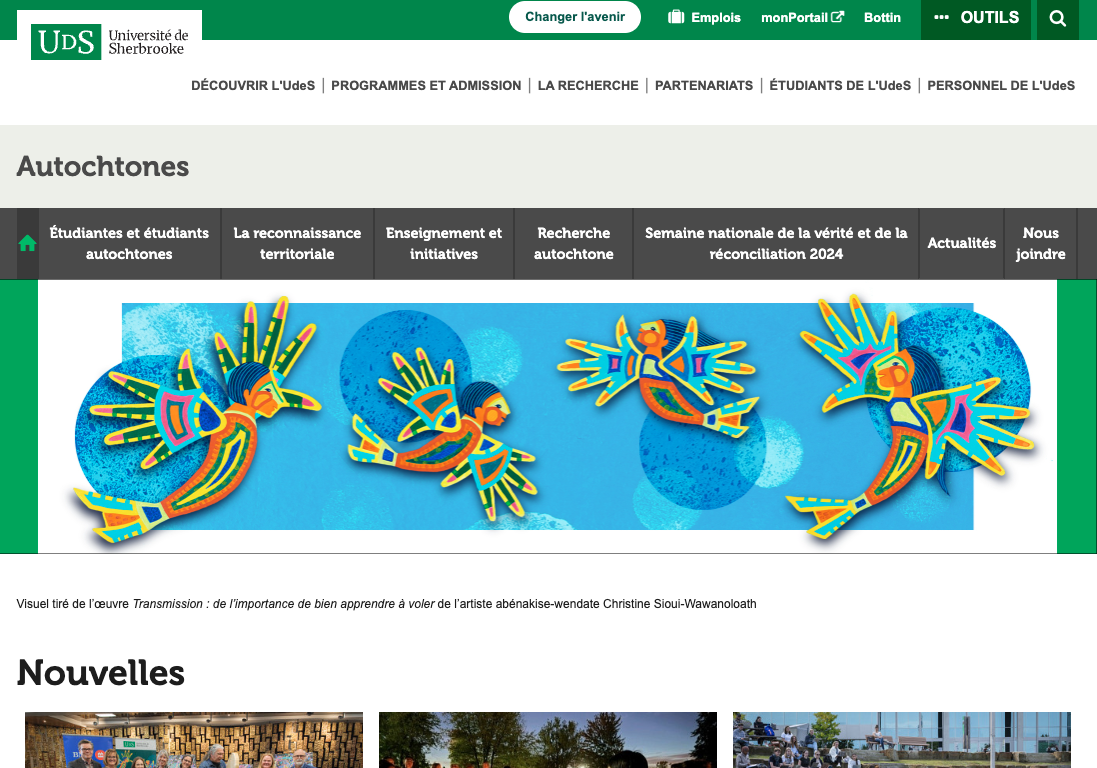
Task: Open the PARTENARIATS menu
Action: [704, 85]
